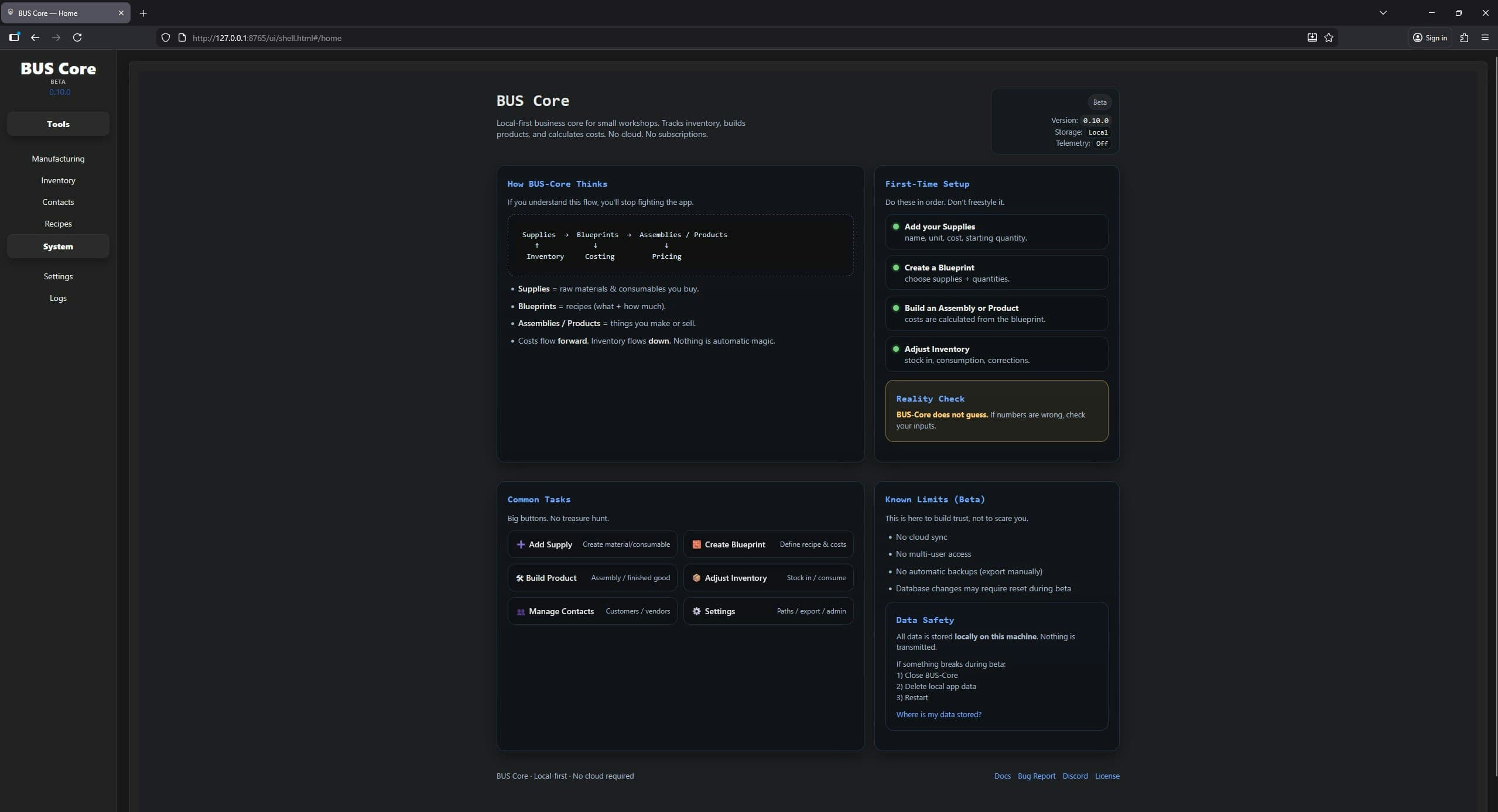The height and width of the screenshot is (812, 1498).
Task: Click the browser extensions puzzle icon
Action: click(x=1465, y=37)
